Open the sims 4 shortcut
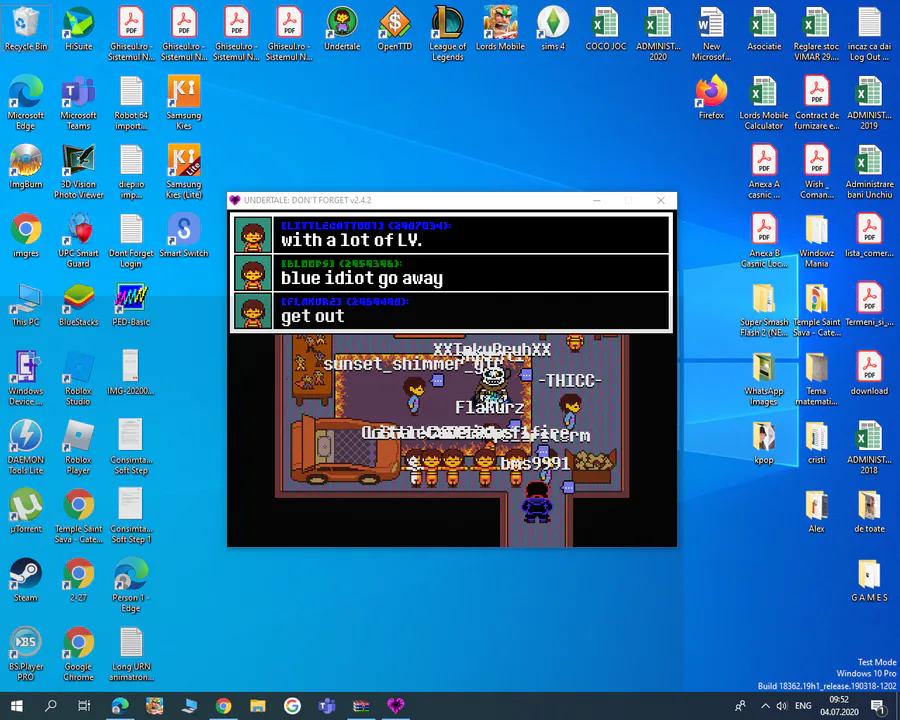 click(553, 29)
